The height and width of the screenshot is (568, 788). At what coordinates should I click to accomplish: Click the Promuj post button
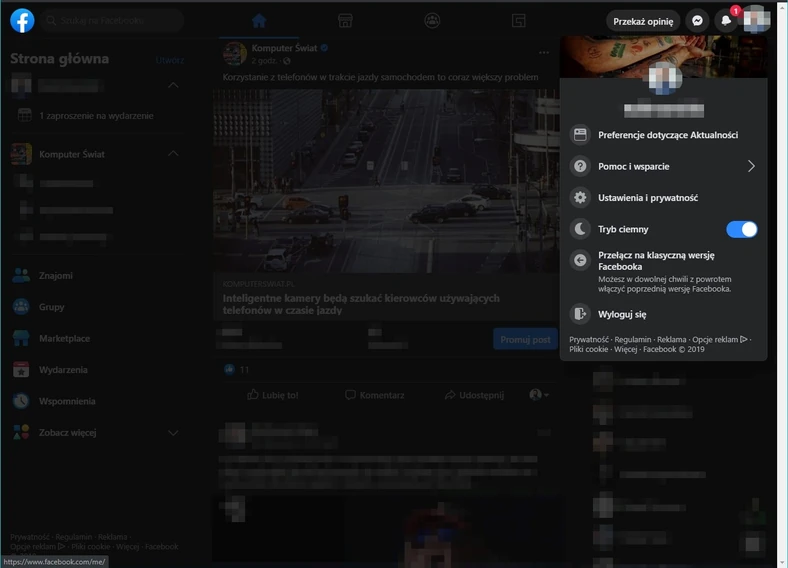tap(525, 340)
